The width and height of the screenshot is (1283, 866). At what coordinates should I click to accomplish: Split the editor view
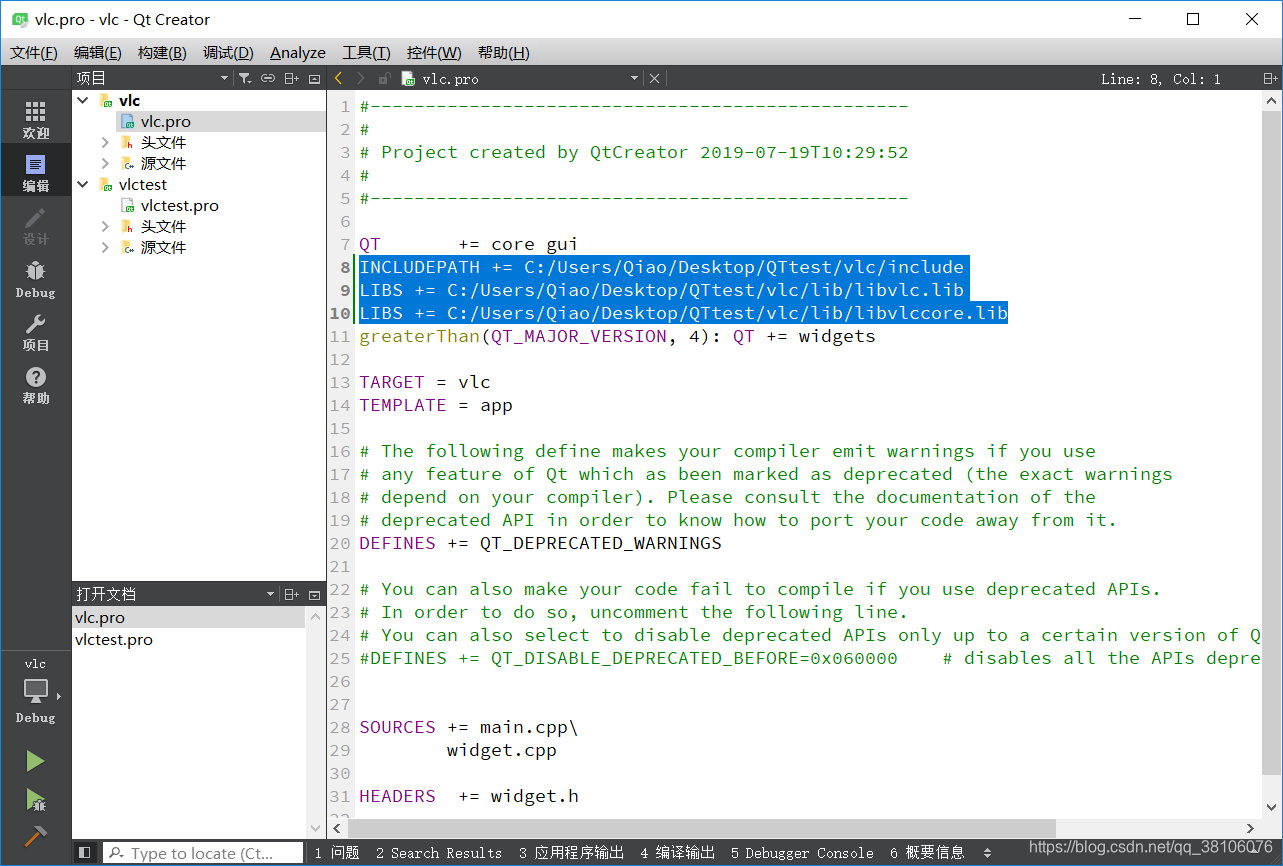tap(1269, 78)
